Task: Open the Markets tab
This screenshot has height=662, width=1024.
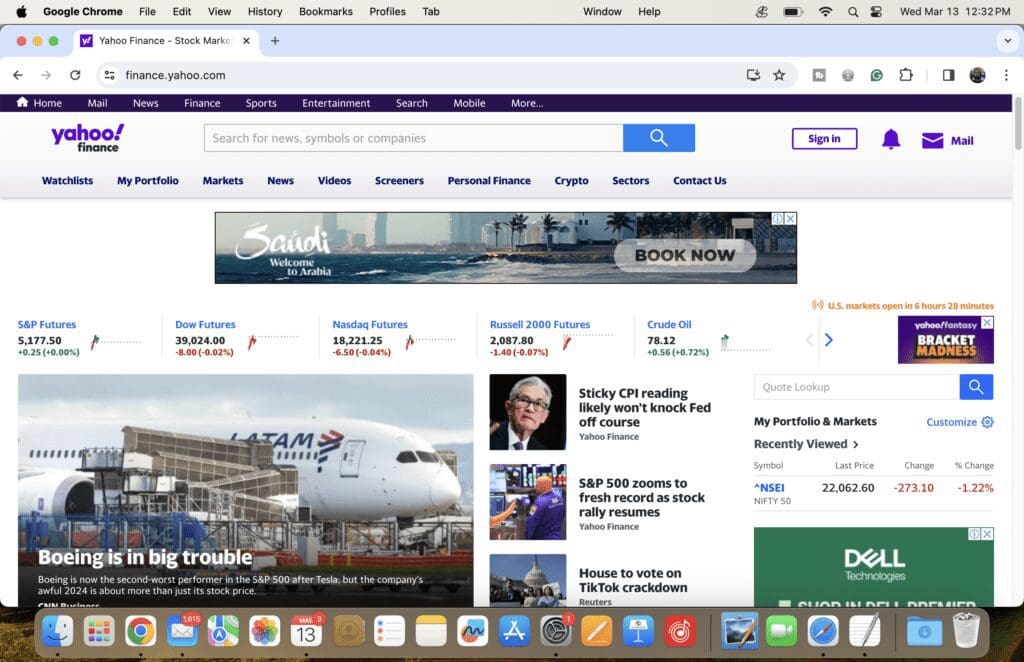Action: [223, 181]
